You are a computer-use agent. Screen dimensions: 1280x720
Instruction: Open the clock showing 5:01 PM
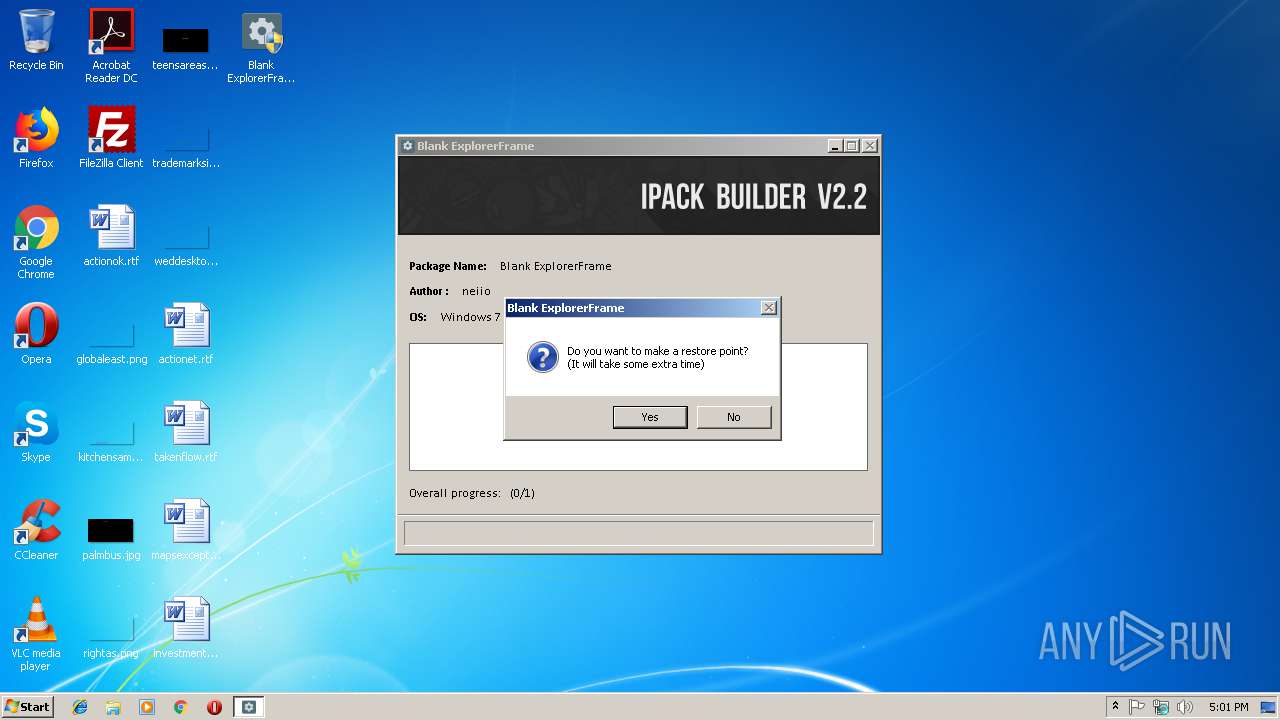point(1228,707)
